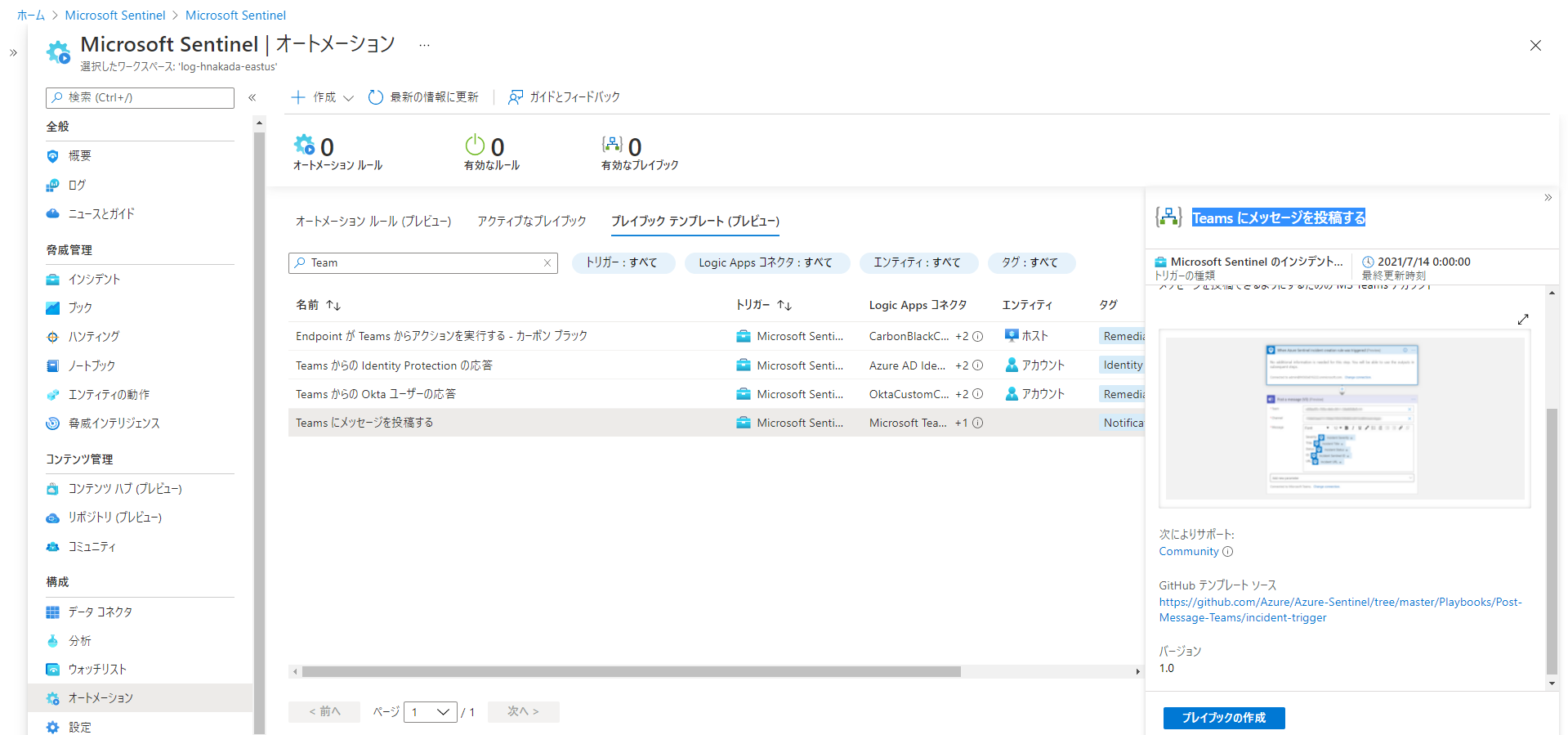Expand the portal menu chevrons

click(13, 53)
